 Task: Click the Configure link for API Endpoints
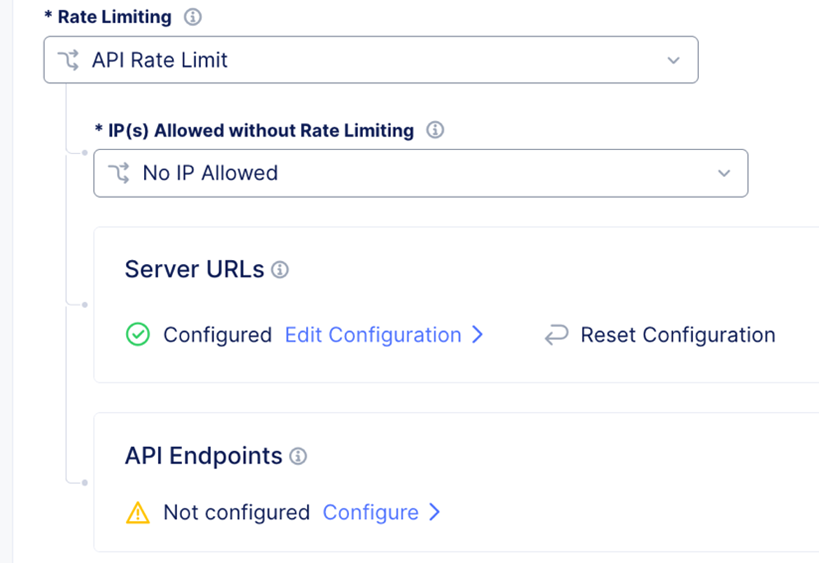tap(371, 512)
